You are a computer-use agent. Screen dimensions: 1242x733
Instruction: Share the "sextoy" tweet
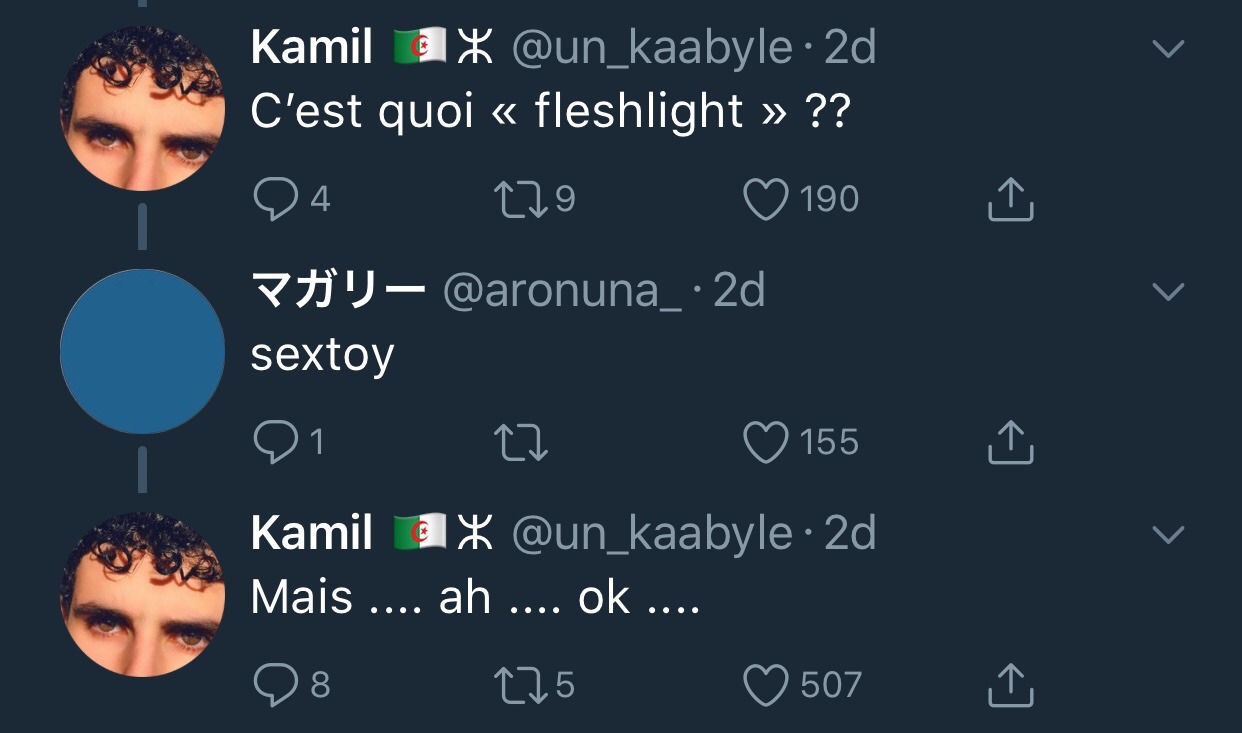point(1010,442)
